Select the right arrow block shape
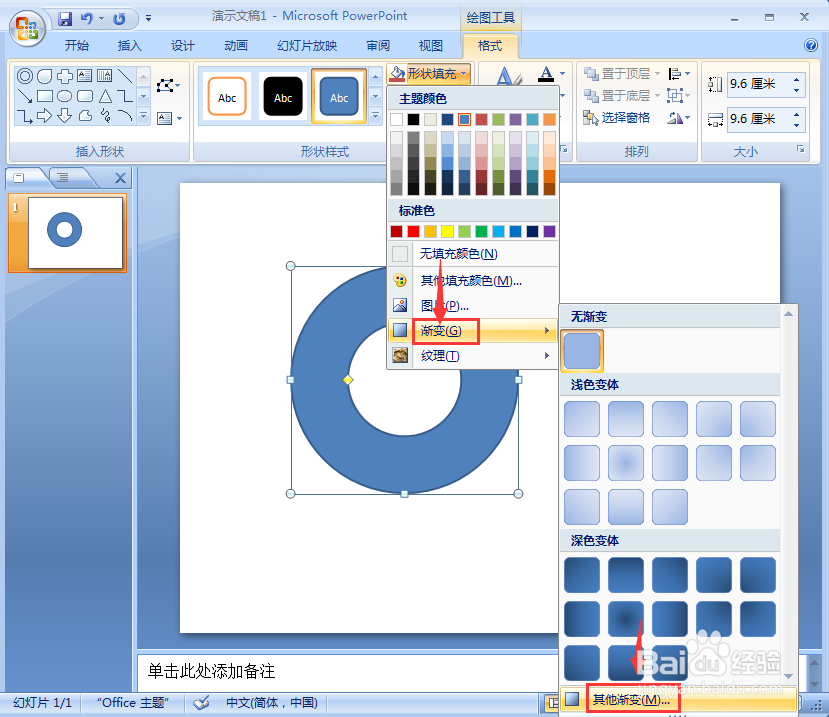This screenshot has width=829, height=717. [45, 115]
